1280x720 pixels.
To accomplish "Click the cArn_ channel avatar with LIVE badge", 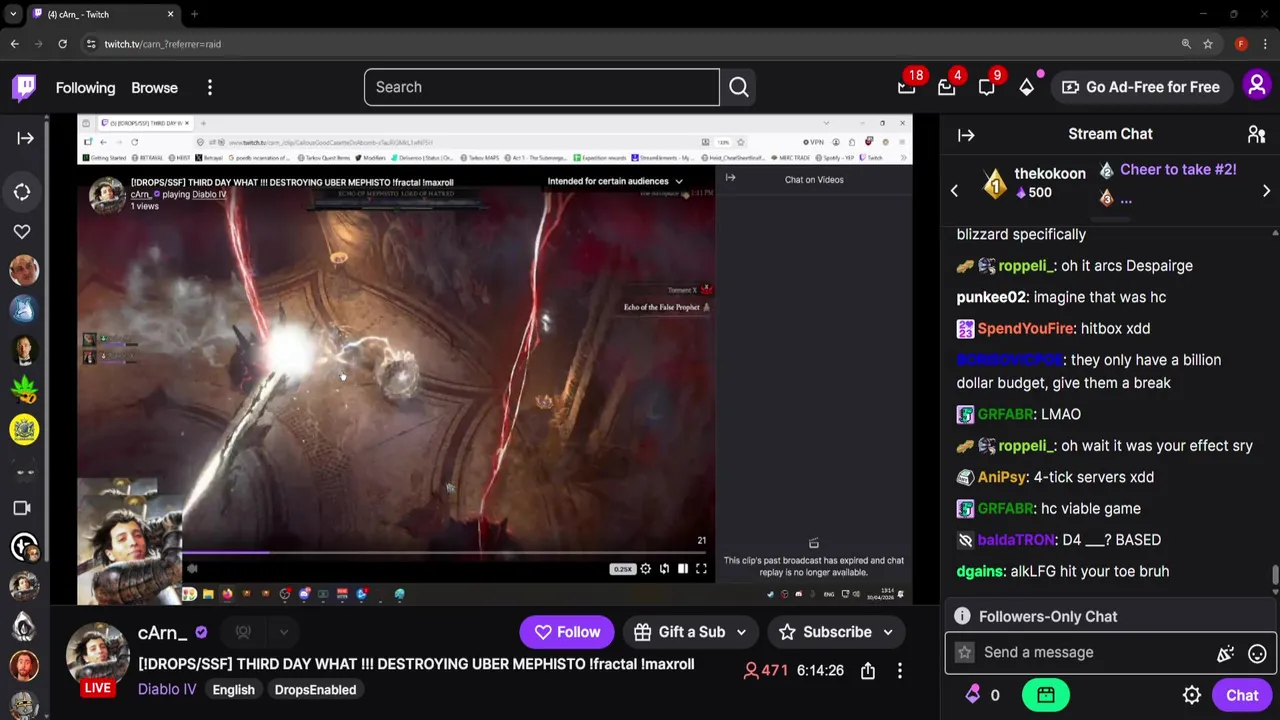I will coord(97,658).
